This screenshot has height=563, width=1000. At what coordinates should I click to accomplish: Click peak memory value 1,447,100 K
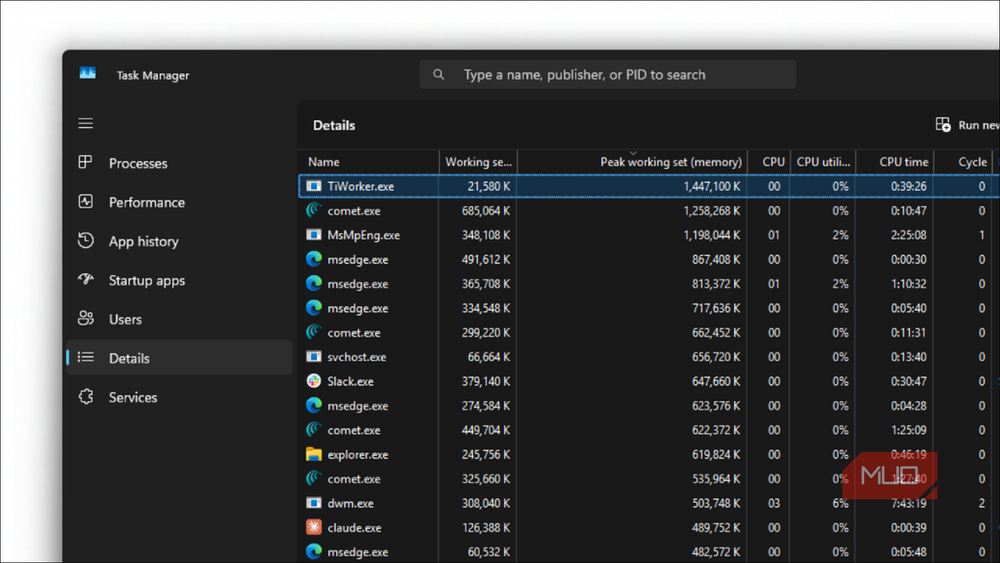click(712, 186)
